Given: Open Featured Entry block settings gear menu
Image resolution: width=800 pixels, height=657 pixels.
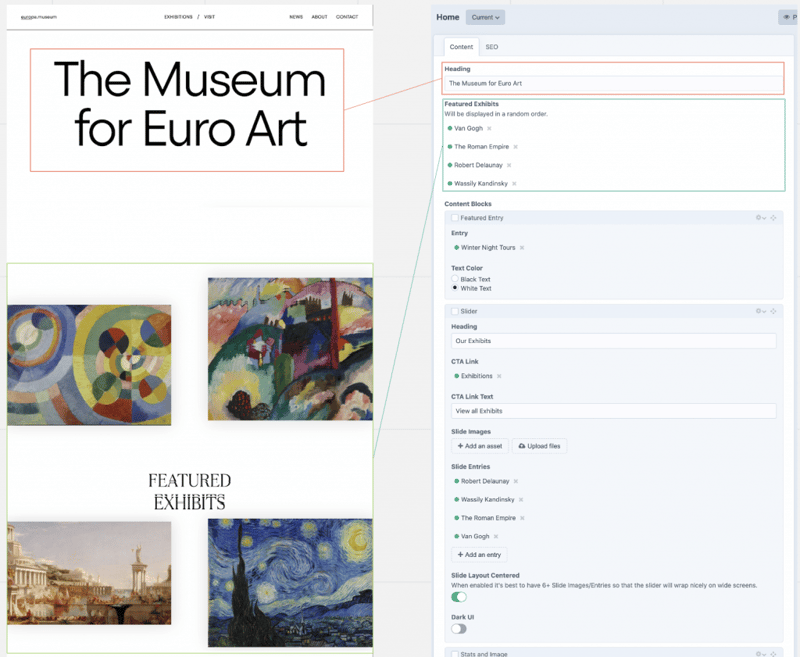Looking at the screenshot, I should (x=760, y=217).
